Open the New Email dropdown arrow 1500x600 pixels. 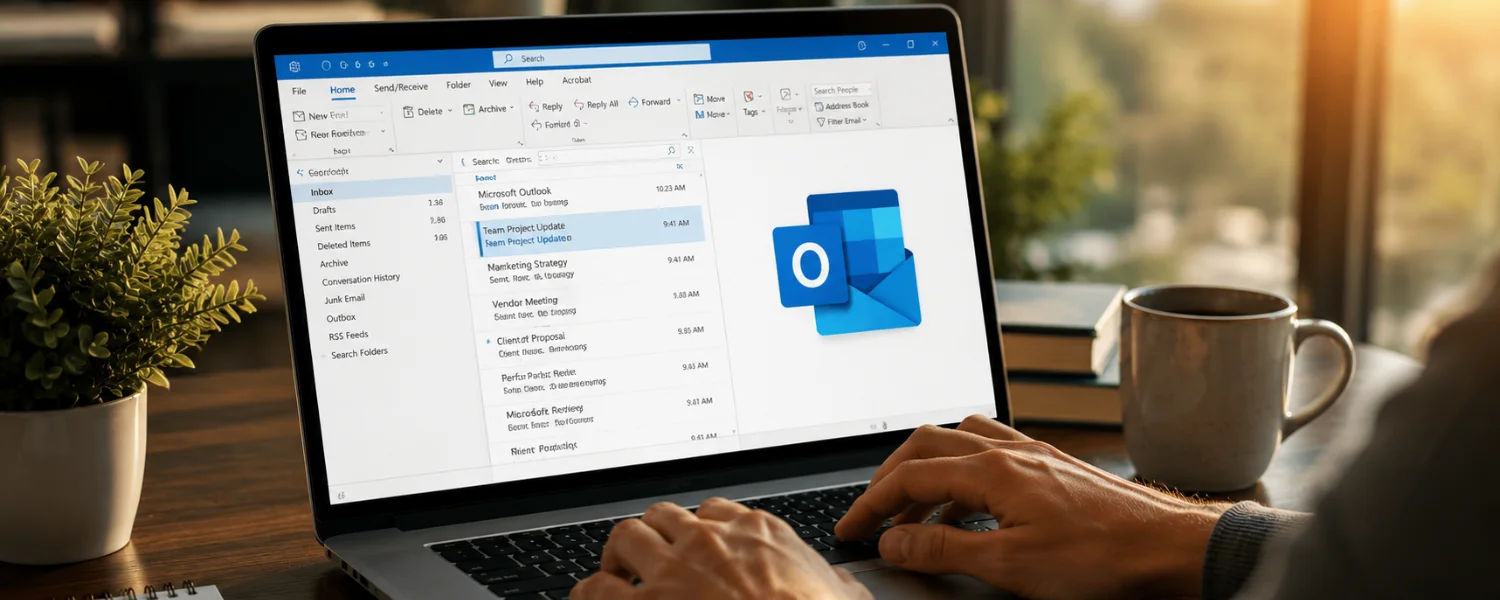click(x=381, y=114)
